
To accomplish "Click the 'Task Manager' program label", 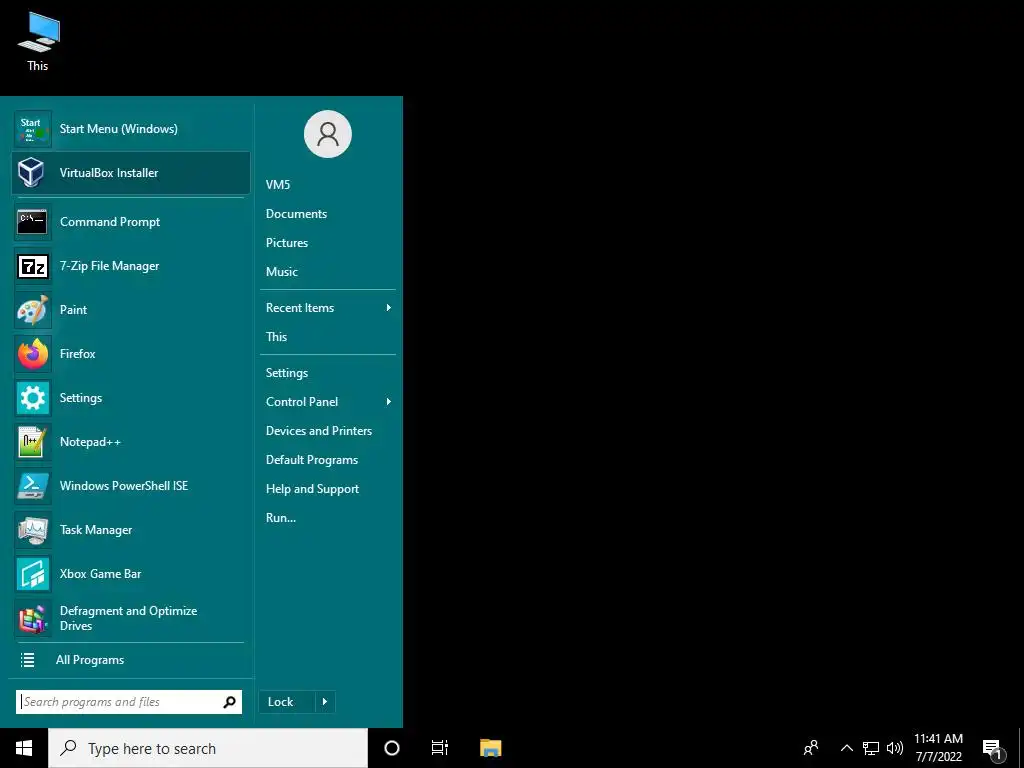I will pyautogui.click(x=96, y=530).
